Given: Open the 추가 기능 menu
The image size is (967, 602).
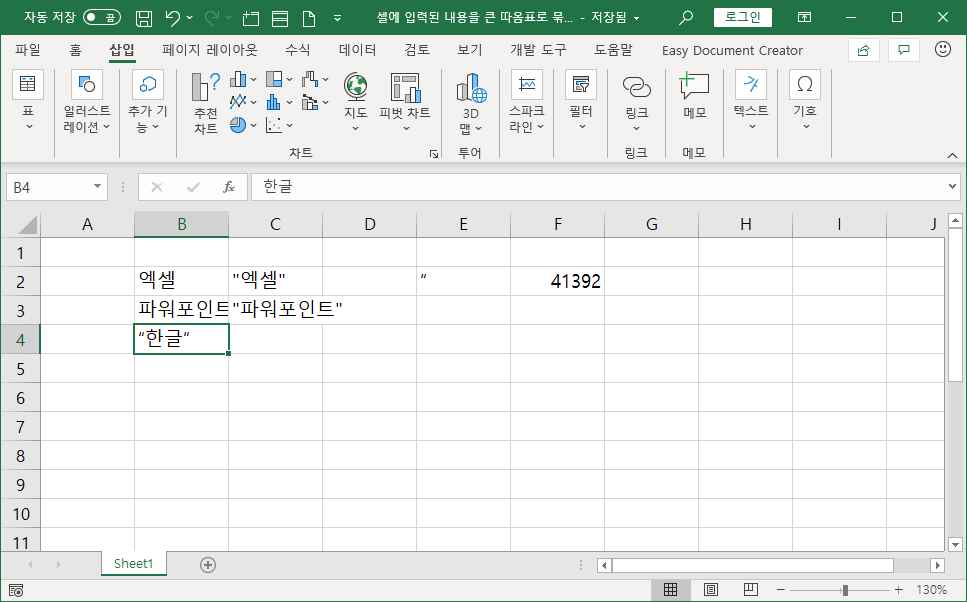Looking at the screenshot, I should (148, 102).
